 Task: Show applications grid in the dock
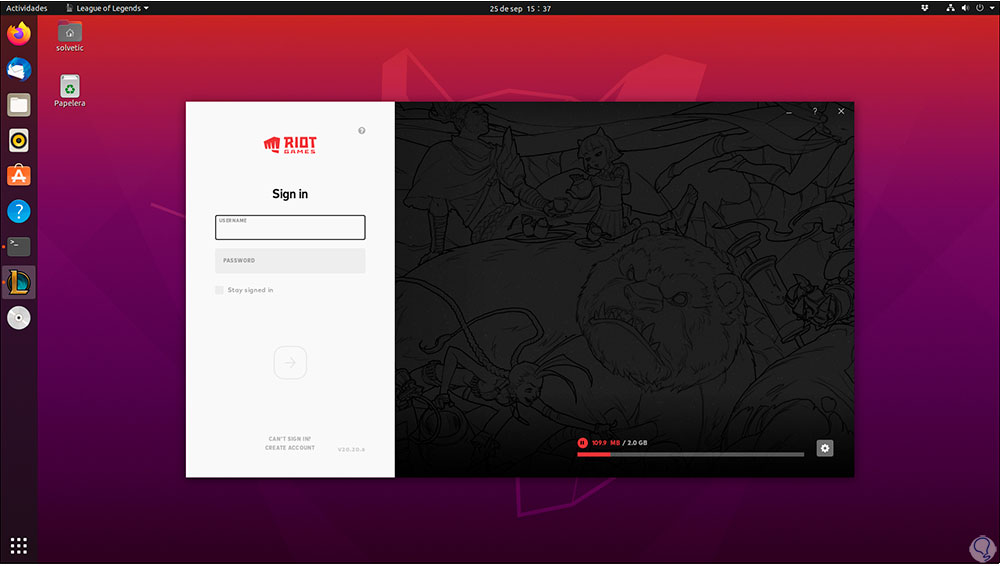(x=18, y=546)
